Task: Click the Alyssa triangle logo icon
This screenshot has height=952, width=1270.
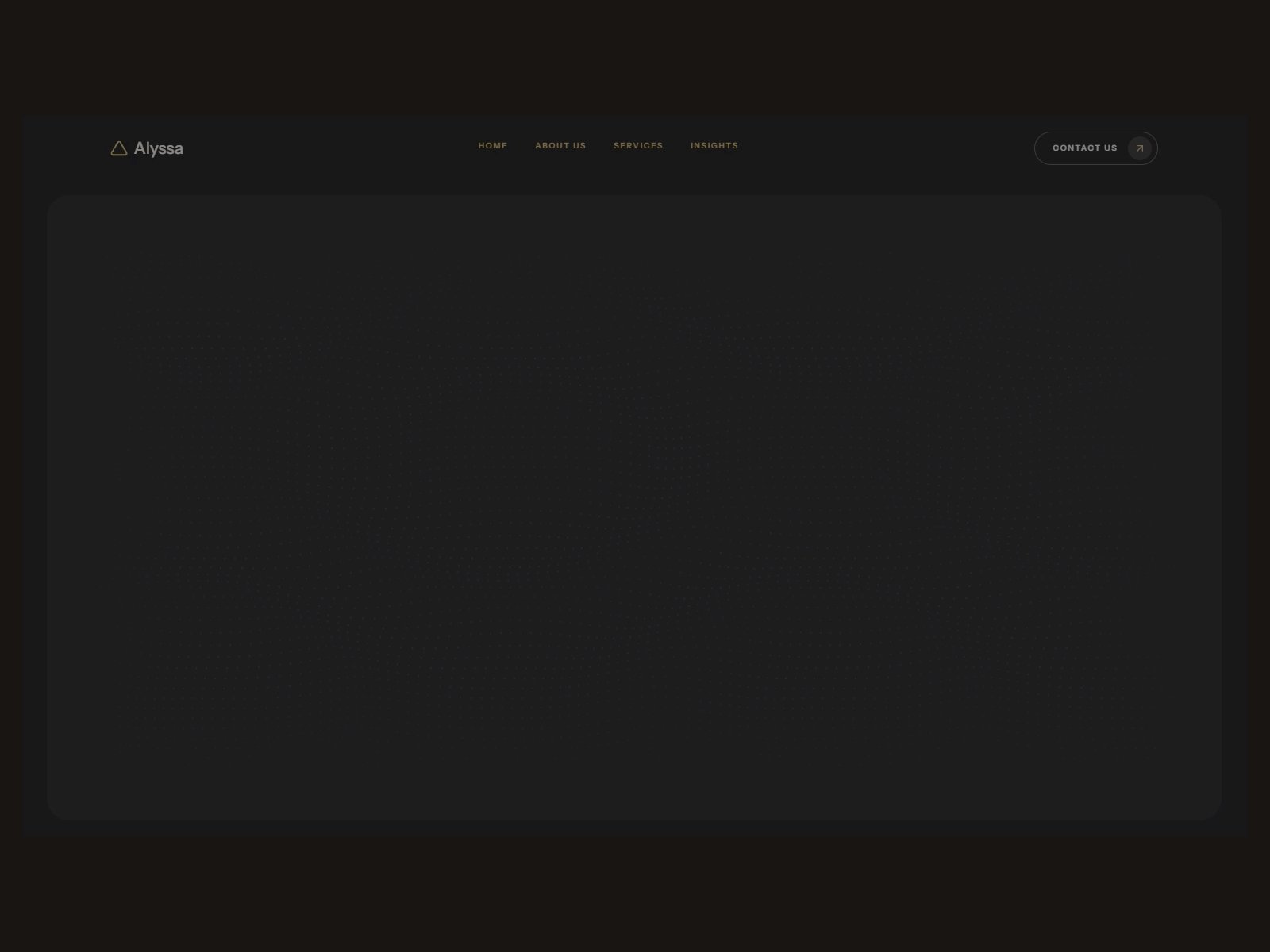Action: coord(119,148)
